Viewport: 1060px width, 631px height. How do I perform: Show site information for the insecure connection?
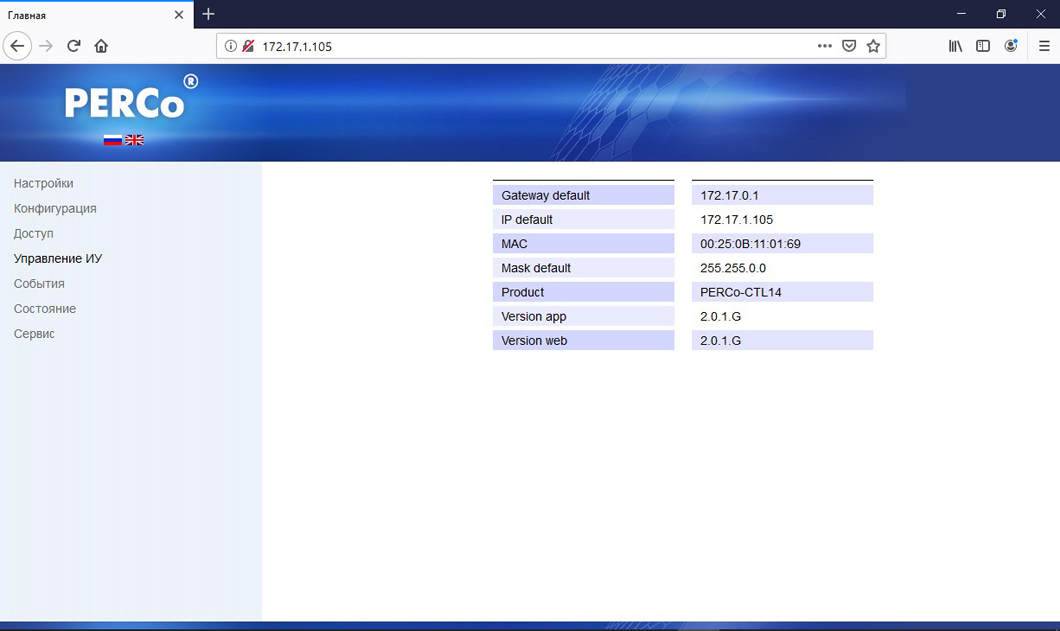[x=230, y=46]
